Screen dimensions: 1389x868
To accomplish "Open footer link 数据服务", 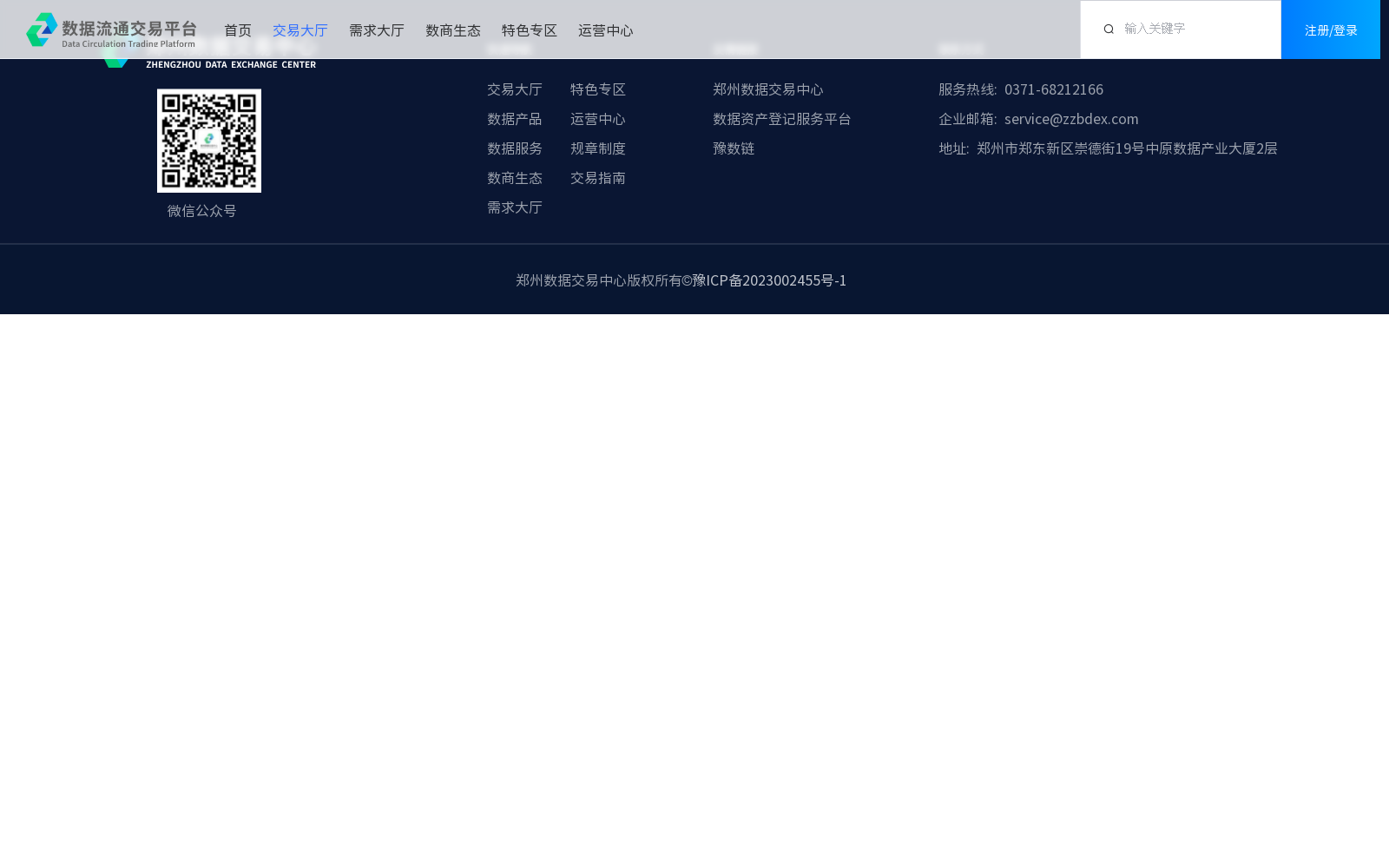I will click(x=515, y=148).
